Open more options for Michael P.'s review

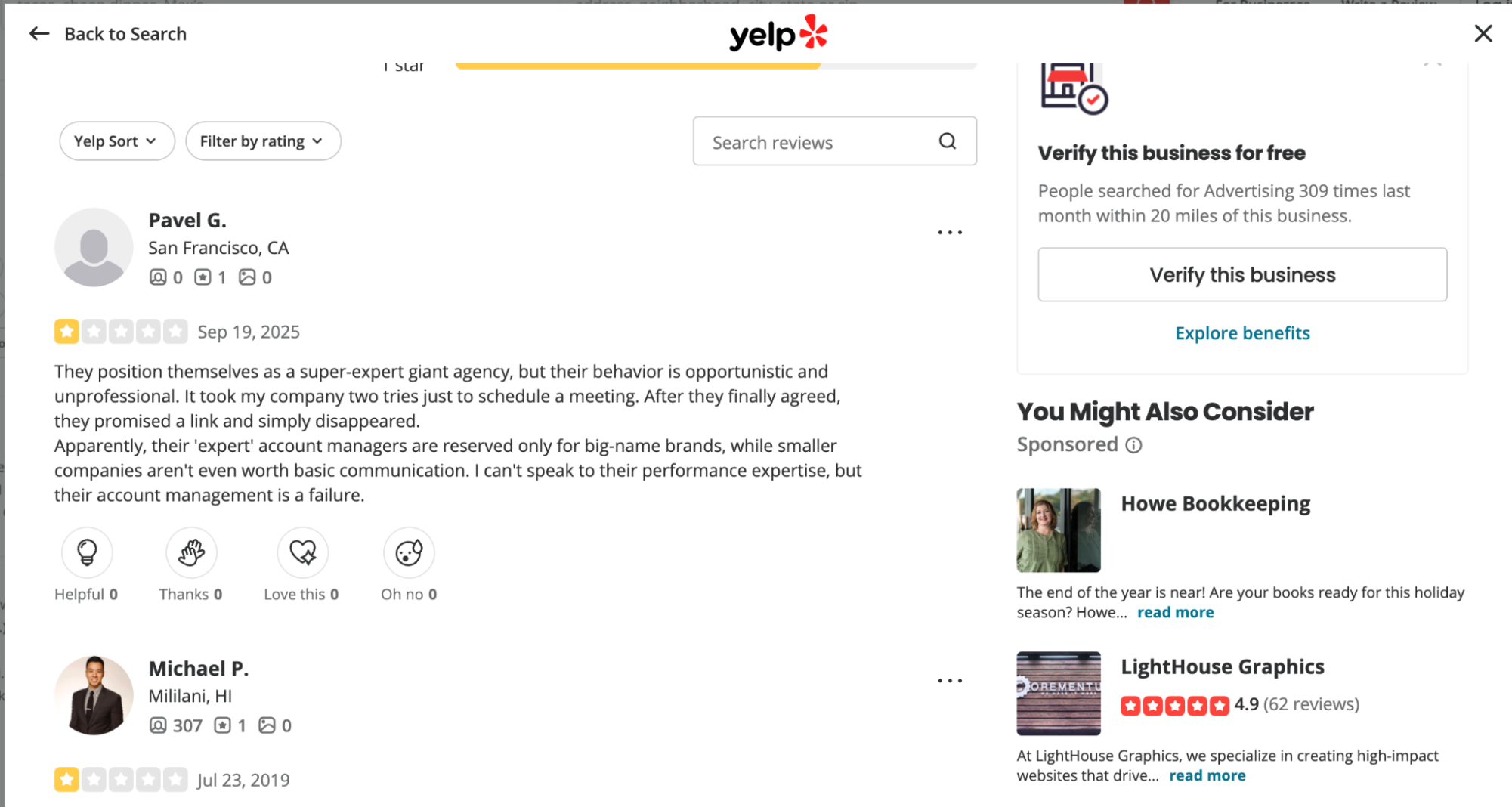(x=950, y=680)
